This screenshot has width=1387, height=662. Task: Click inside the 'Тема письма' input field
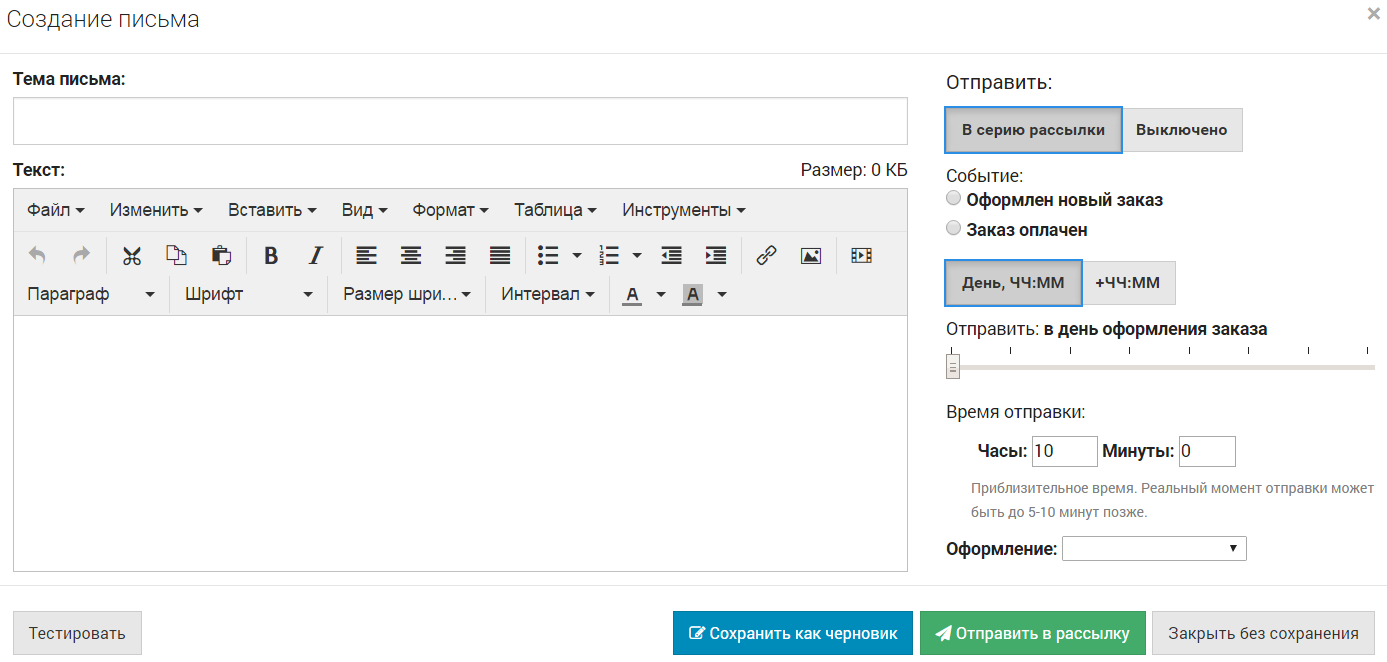458,120
